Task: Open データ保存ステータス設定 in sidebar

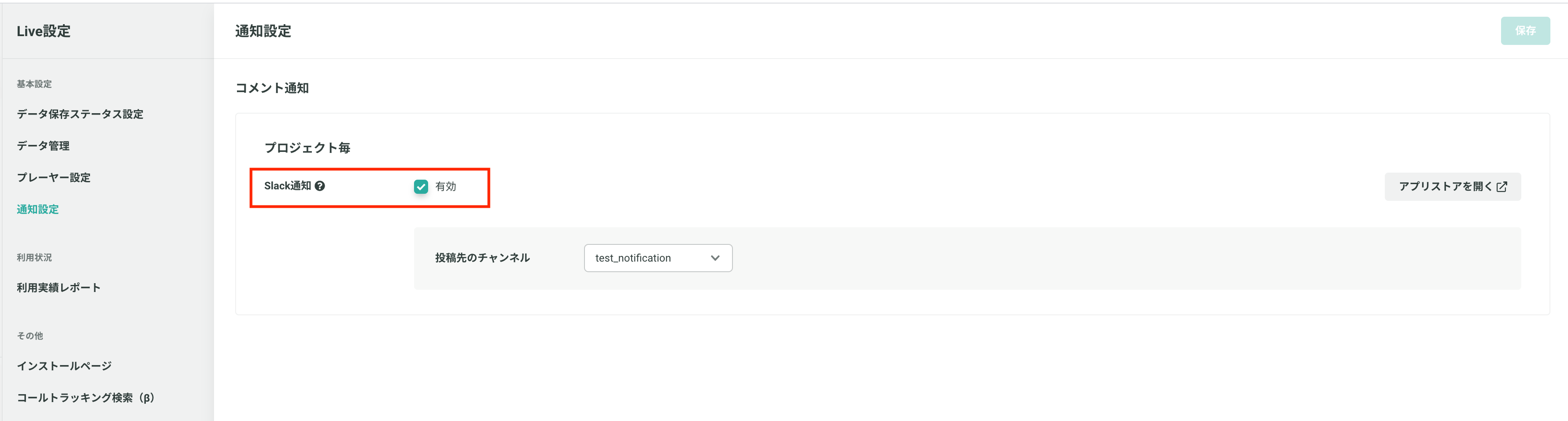Action: 80,114
